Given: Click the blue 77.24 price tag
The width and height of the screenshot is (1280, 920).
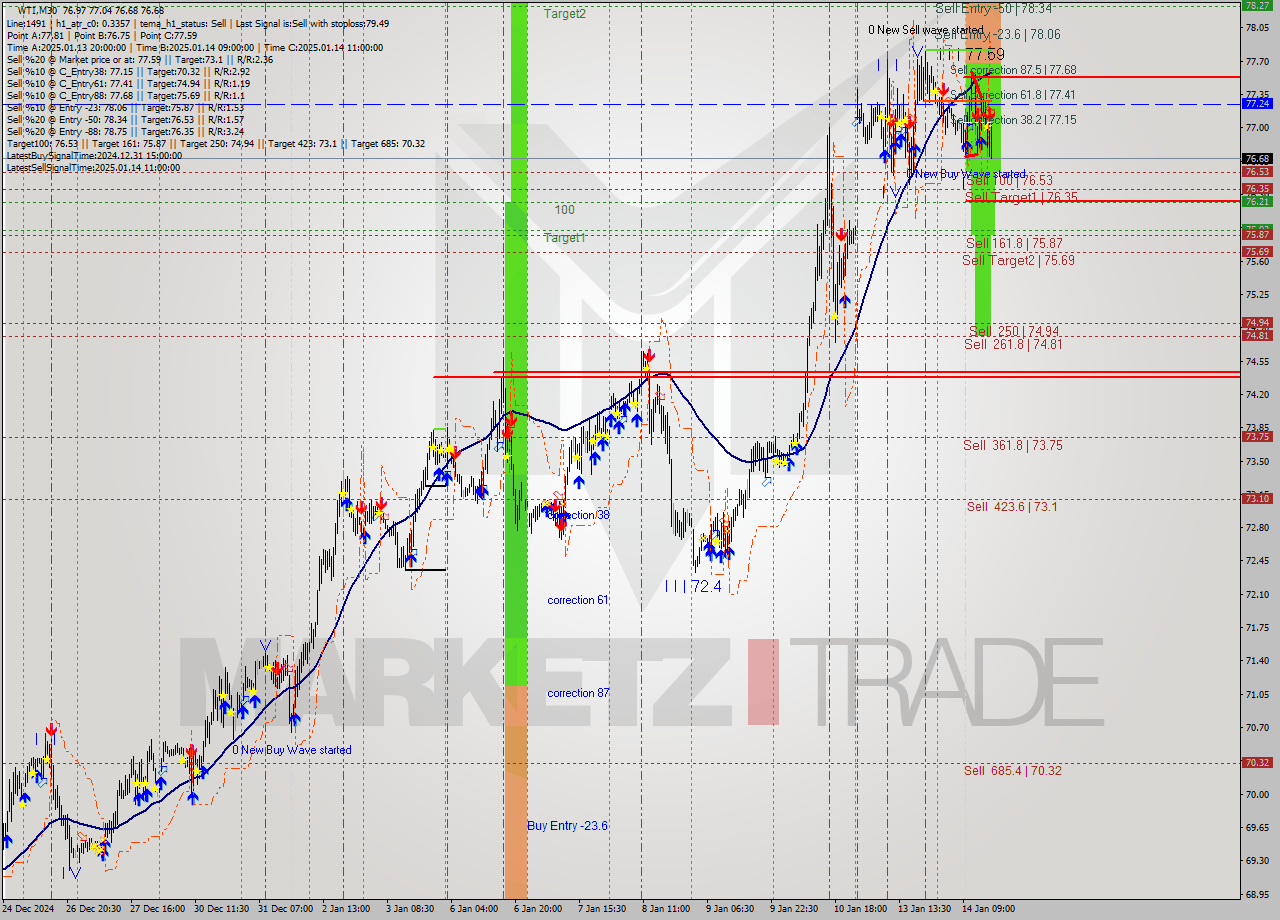Looking at the screenshot, I should coord(1256,103).
